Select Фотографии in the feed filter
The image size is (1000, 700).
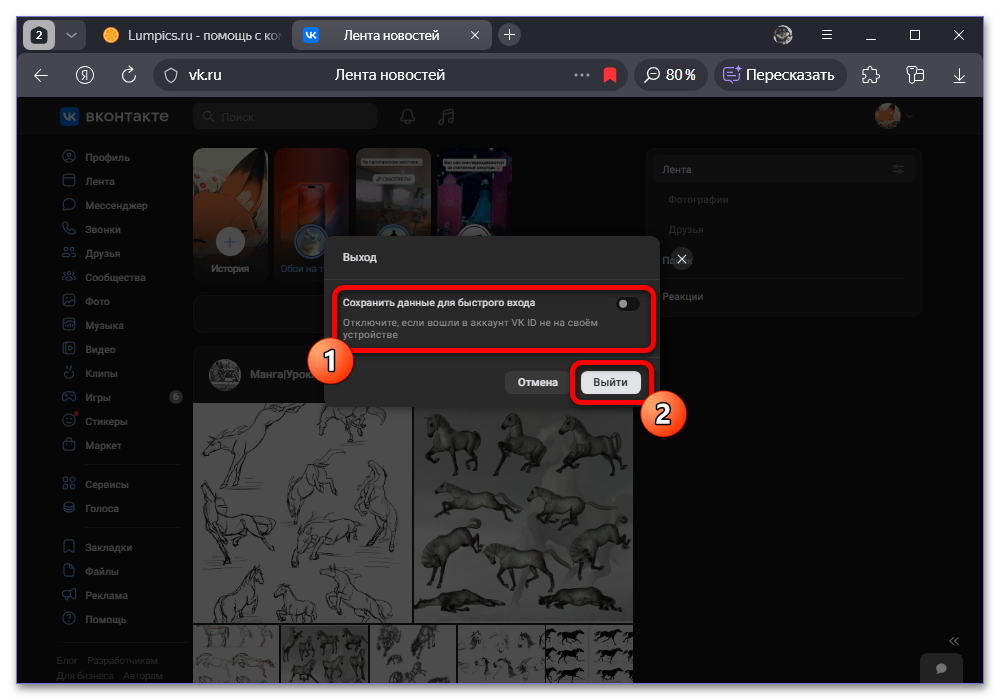pos(698,200)
